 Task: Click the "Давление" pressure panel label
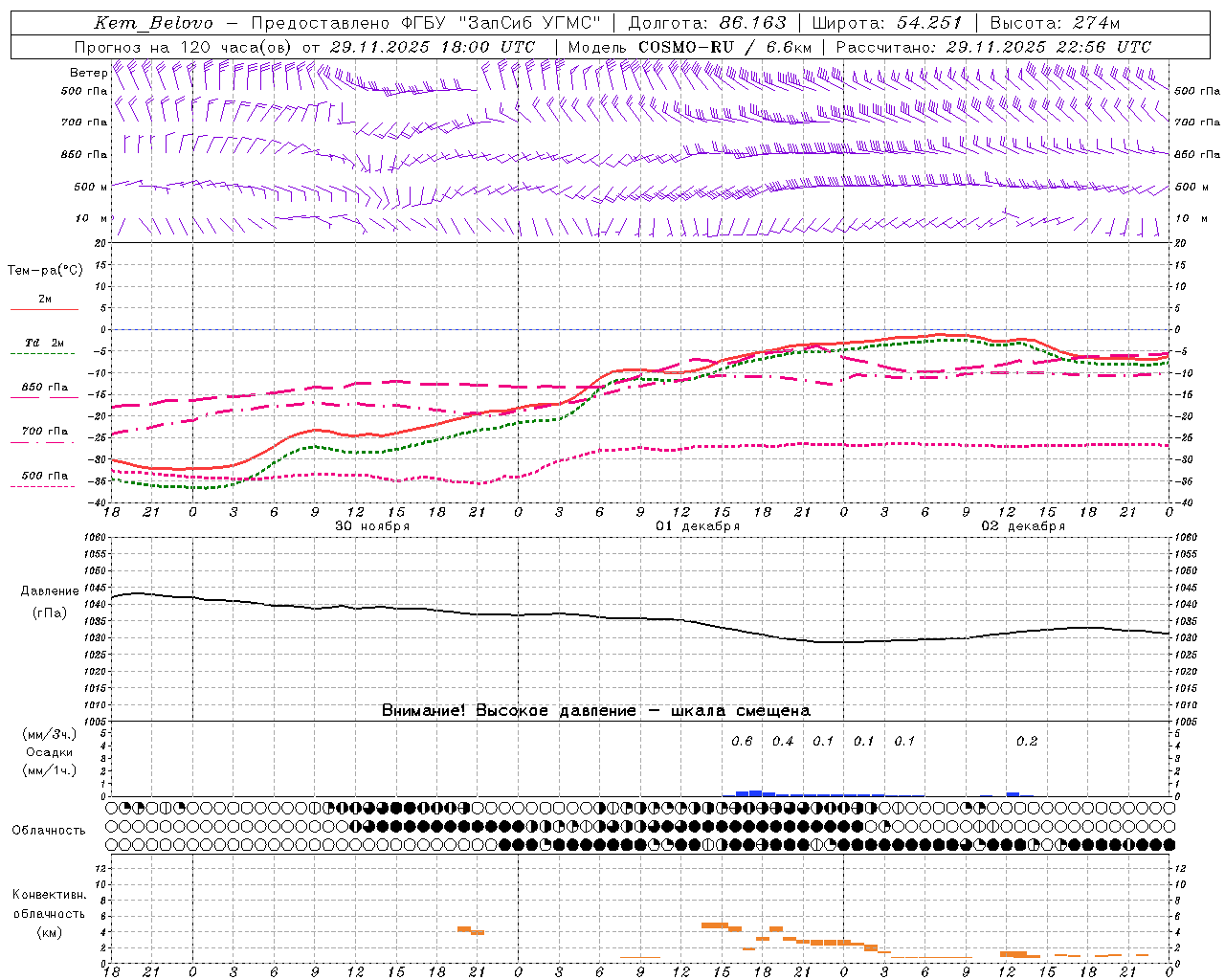pos(50,591)
